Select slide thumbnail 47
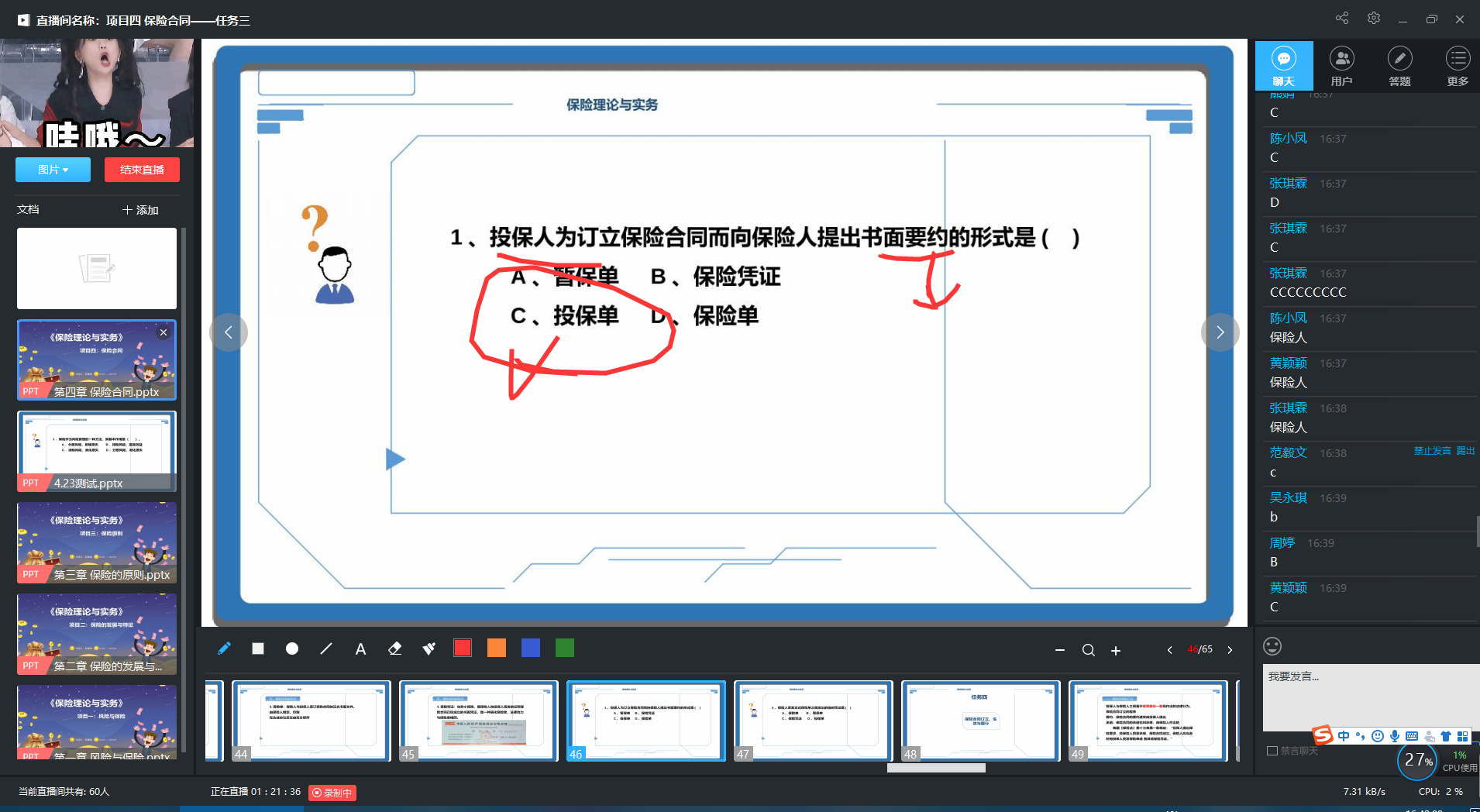 pyautogui.click(x=814, y=721)
